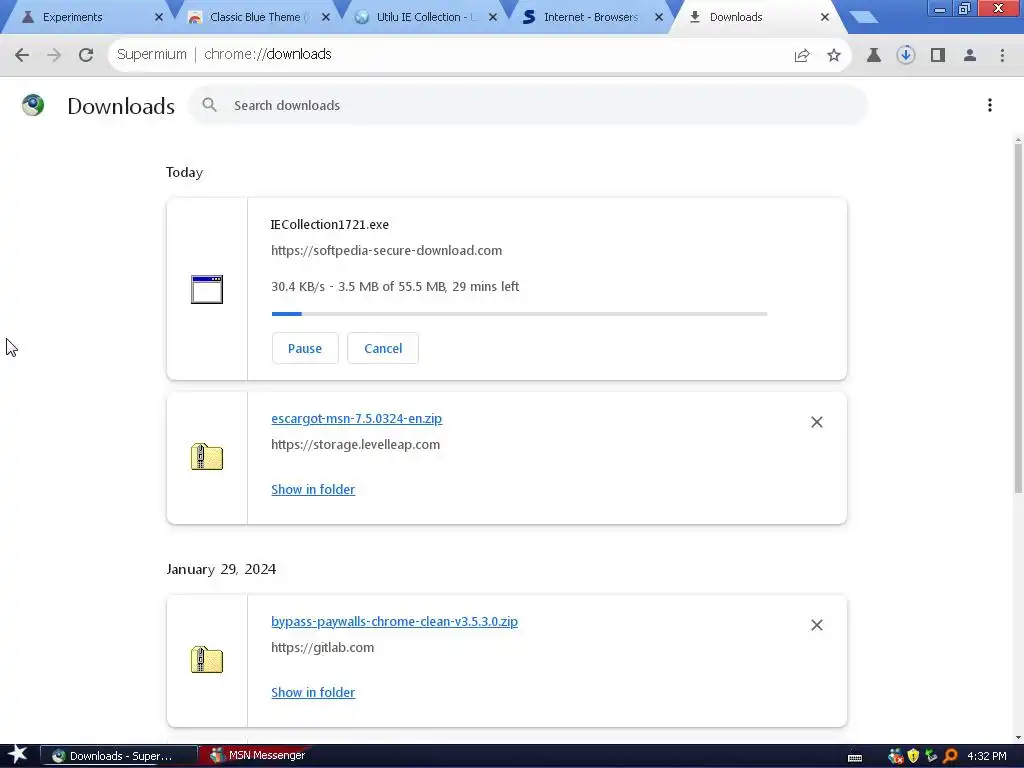Click the on-screen keyboard tray icon

tap(855, 758)
